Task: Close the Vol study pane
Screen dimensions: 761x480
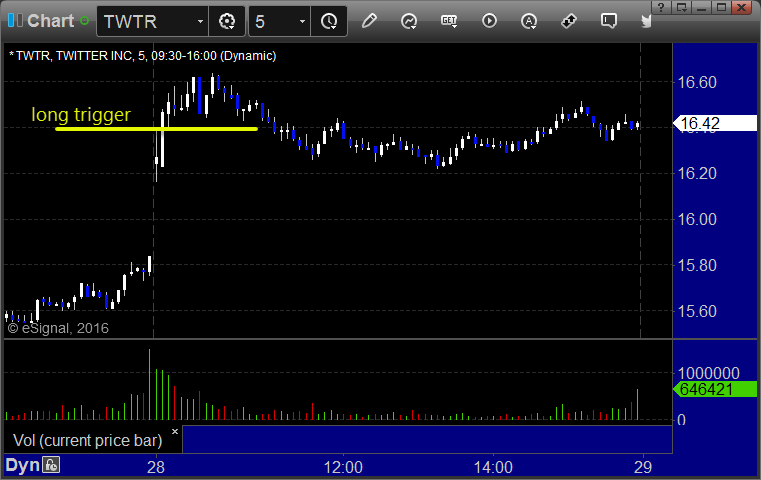Action: [175, 431]
